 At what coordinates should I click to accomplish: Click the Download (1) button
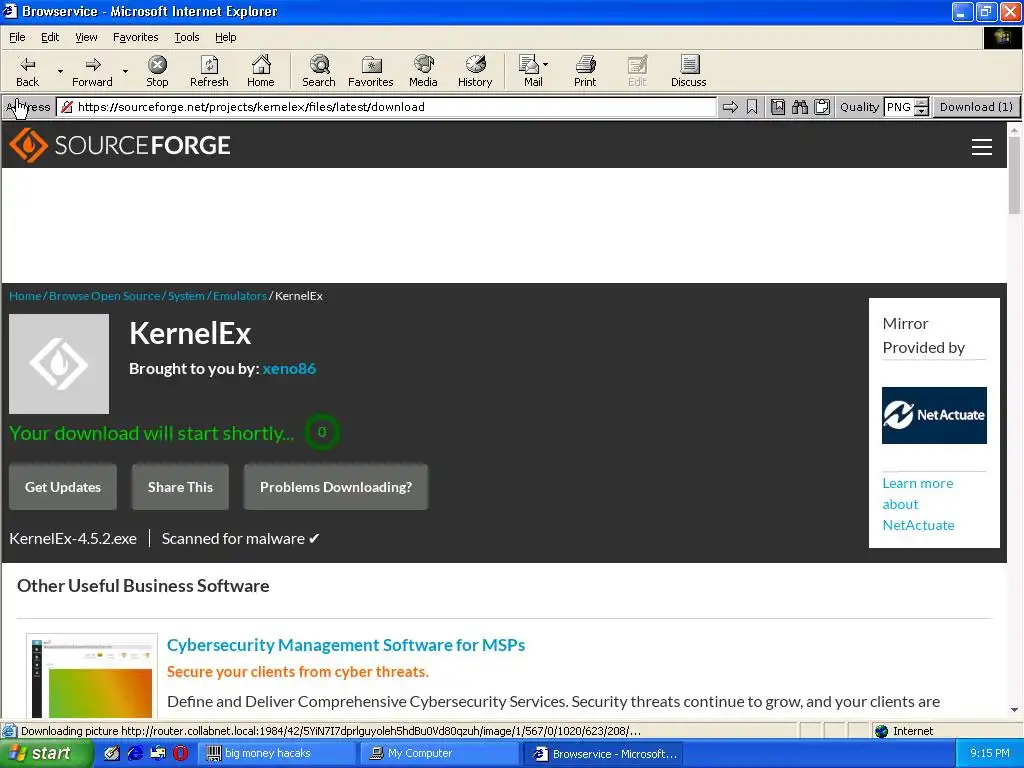(x=976, y=107)
